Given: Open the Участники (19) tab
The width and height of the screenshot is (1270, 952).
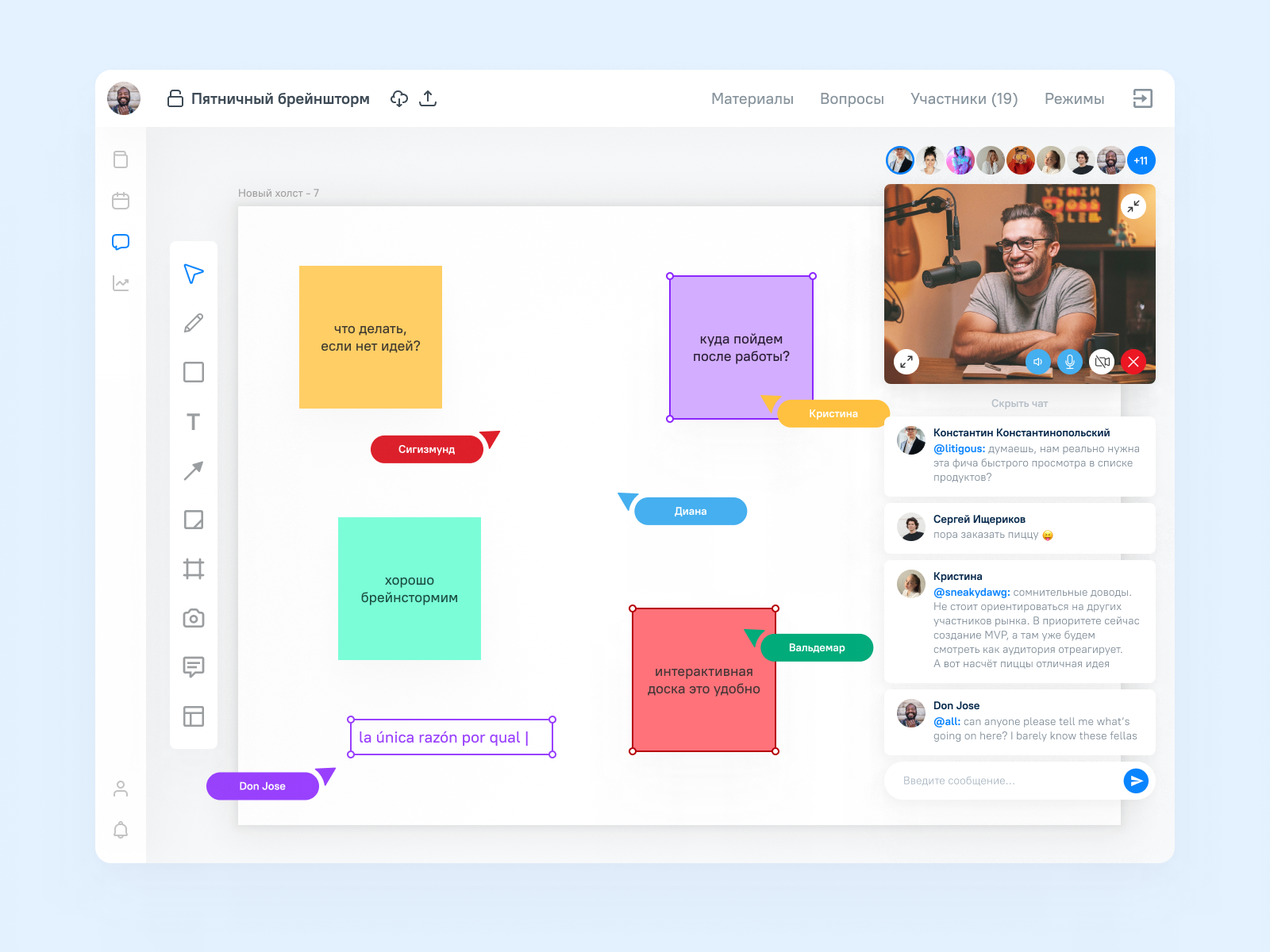Looking at the screenshot, I should [x=964, y=98].
